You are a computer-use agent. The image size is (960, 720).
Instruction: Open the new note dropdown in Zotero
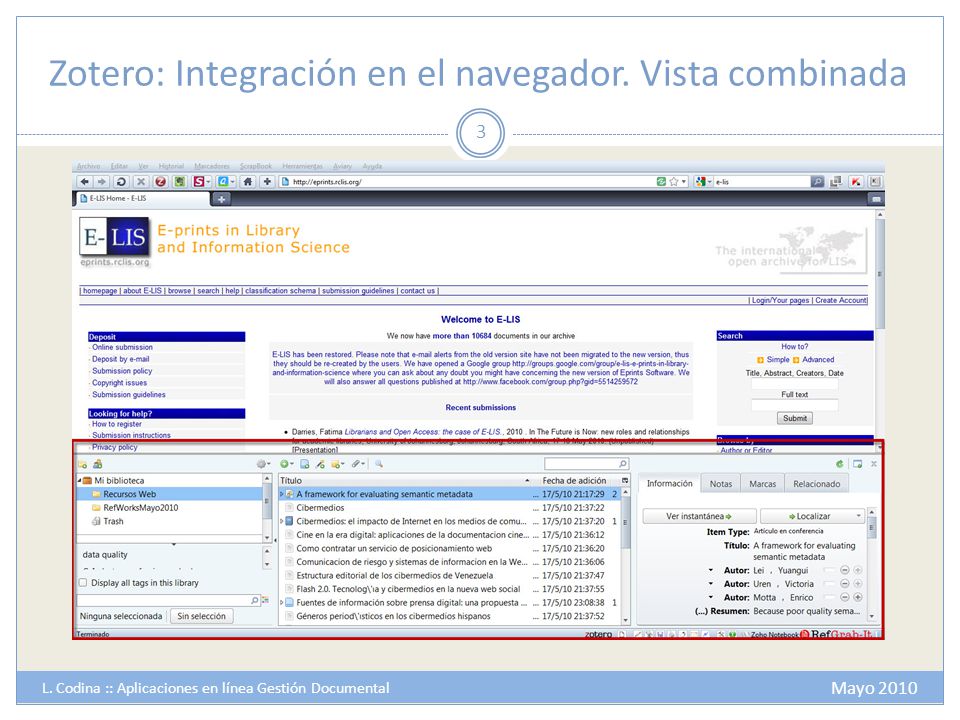(337, 464)
